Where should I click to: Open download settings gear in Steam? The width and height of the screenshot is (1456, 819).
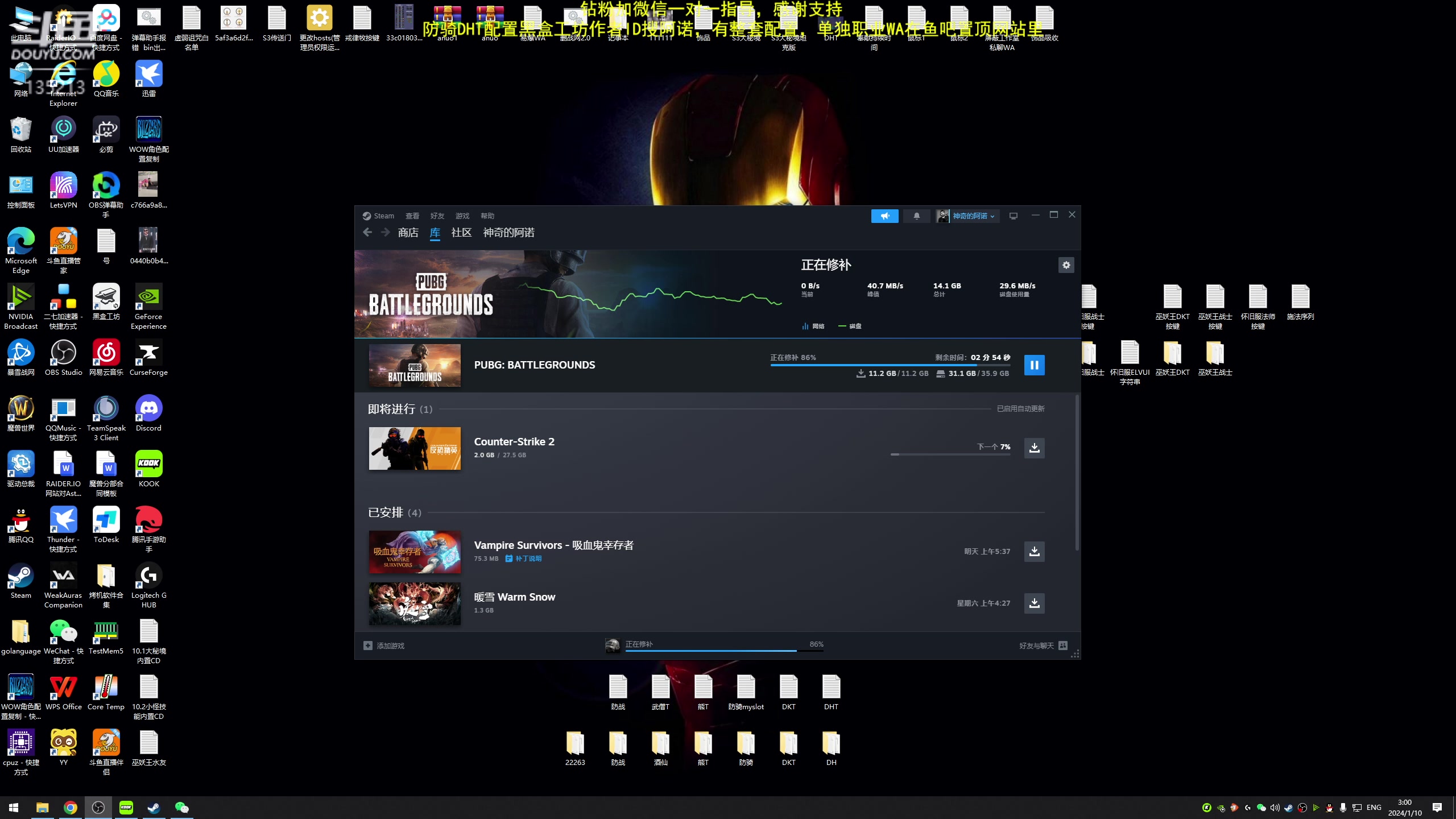click(1066, 265)
